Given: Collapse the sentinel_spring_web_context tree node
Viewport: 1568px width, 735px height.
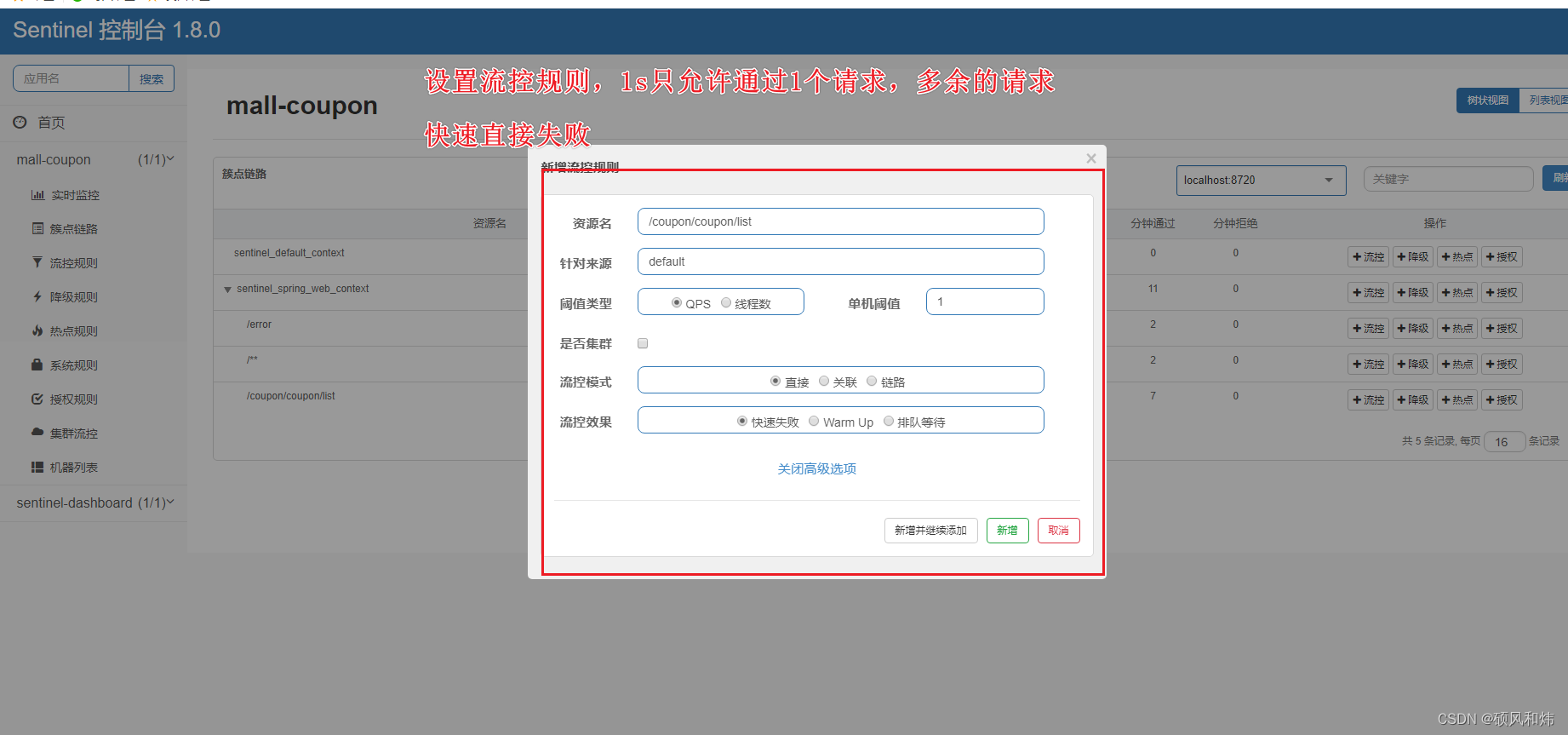Looking at the screenshot, I should [227, 290].
